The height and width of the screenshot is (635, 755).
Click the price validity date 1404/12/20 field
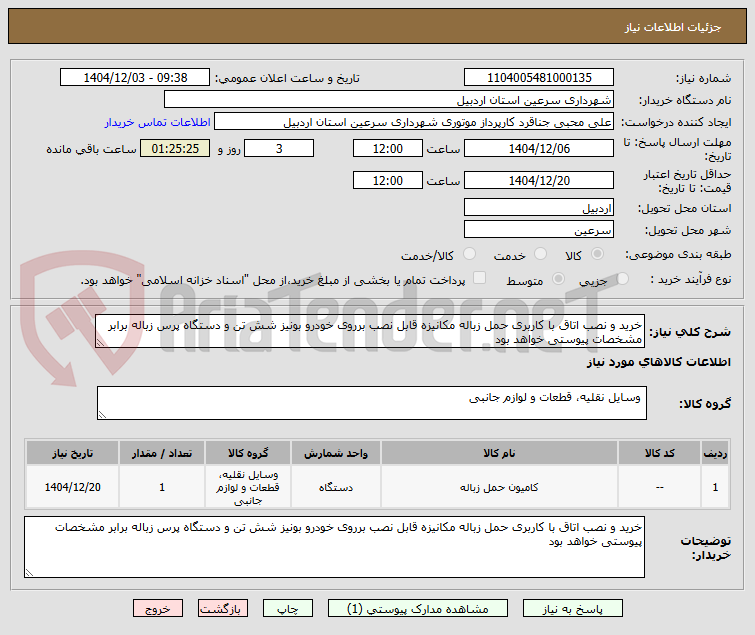click(539, 180)
